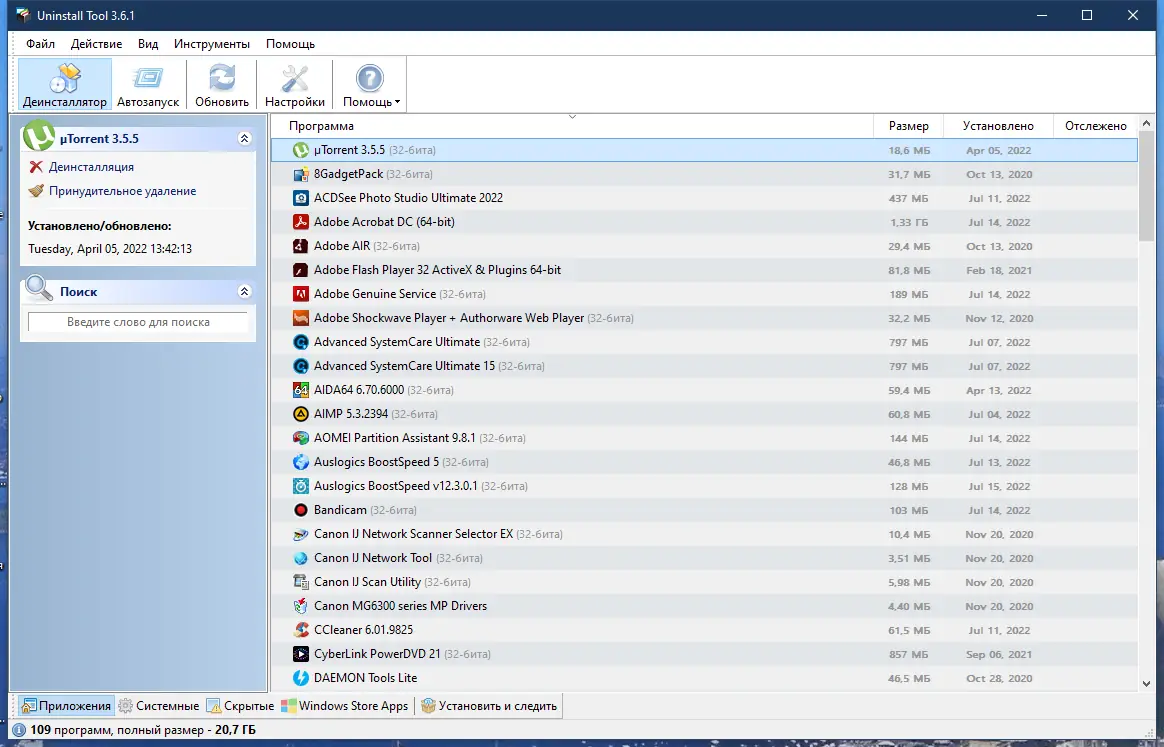Click the Деинсталляция link in side panel
The width and height of the screenshot is (1164, 747).
(x=91, y=167)
